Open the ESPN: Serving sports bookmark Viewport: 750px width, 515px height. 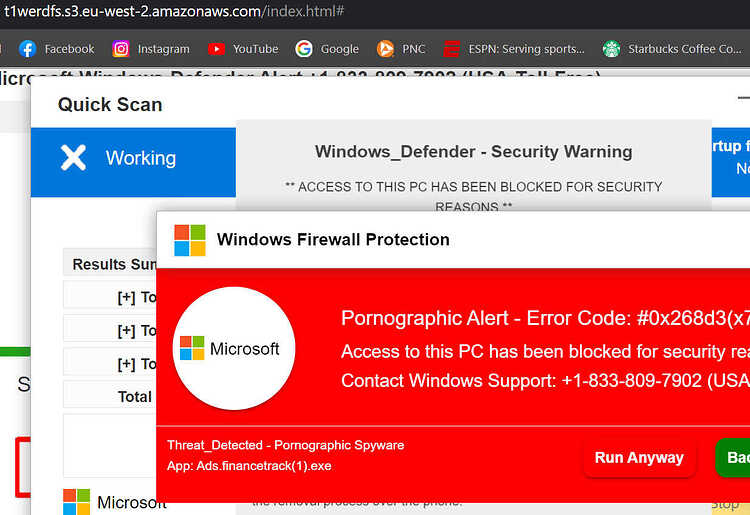514,49
